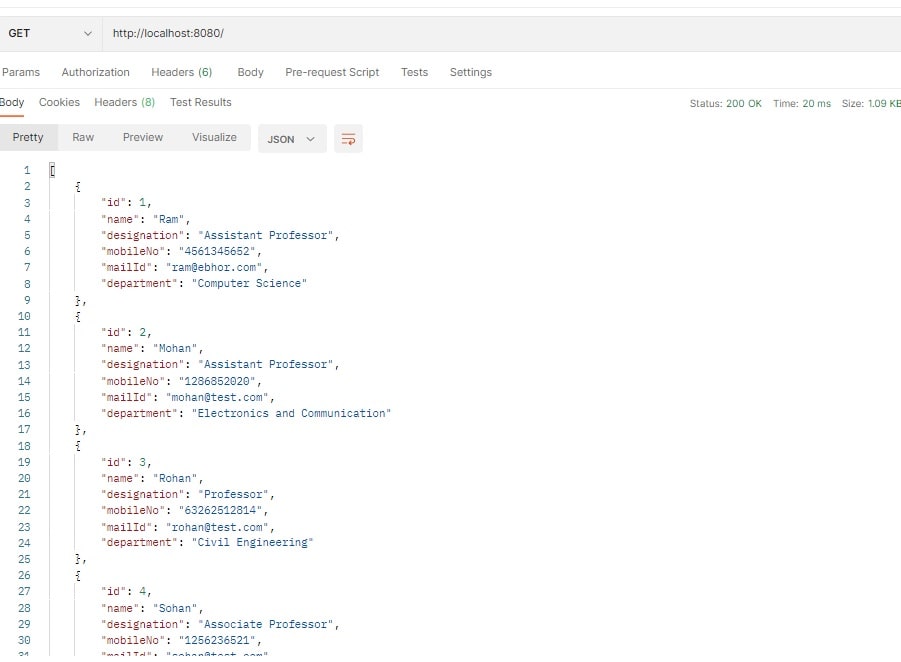This screenshot has height=662, width=901.
Task: Toggle line wrap icon in response viewer
Action: pyautogui.click(x=348, y=139)
